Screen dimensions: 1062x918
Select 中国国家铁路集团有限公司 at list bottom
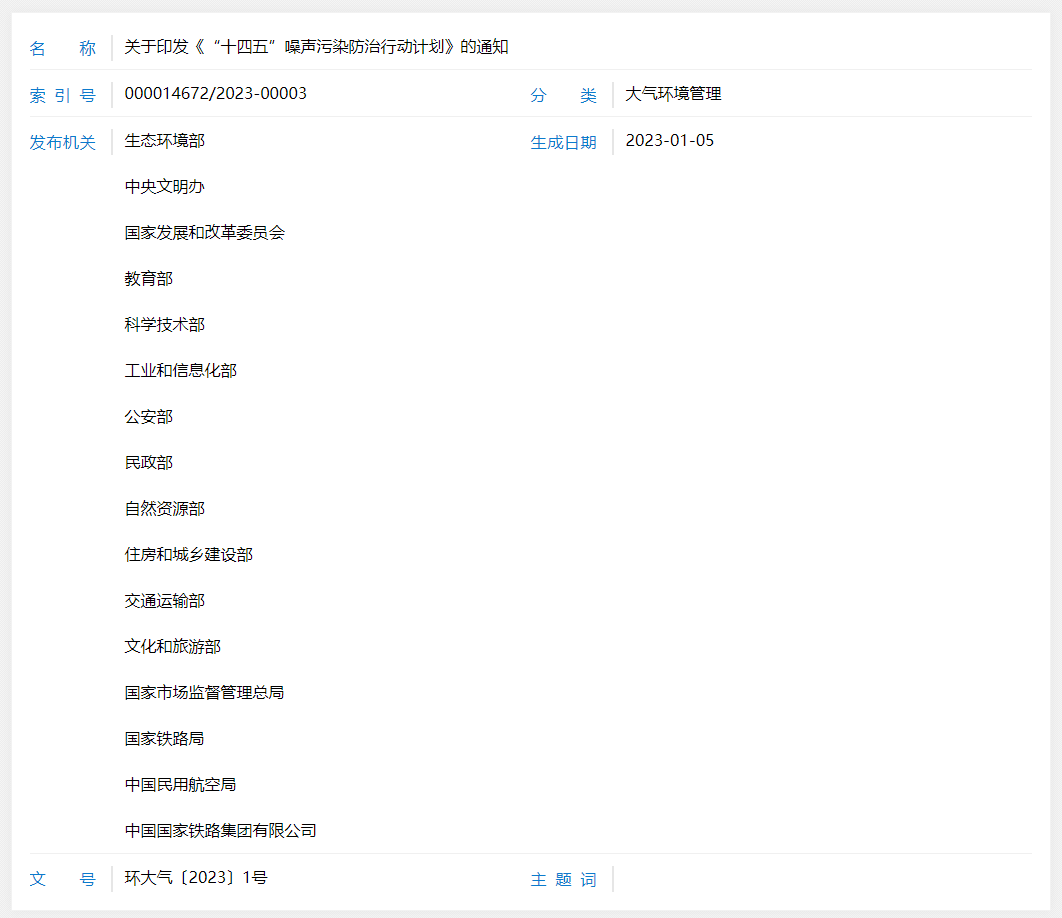click(x=220, y=830)
